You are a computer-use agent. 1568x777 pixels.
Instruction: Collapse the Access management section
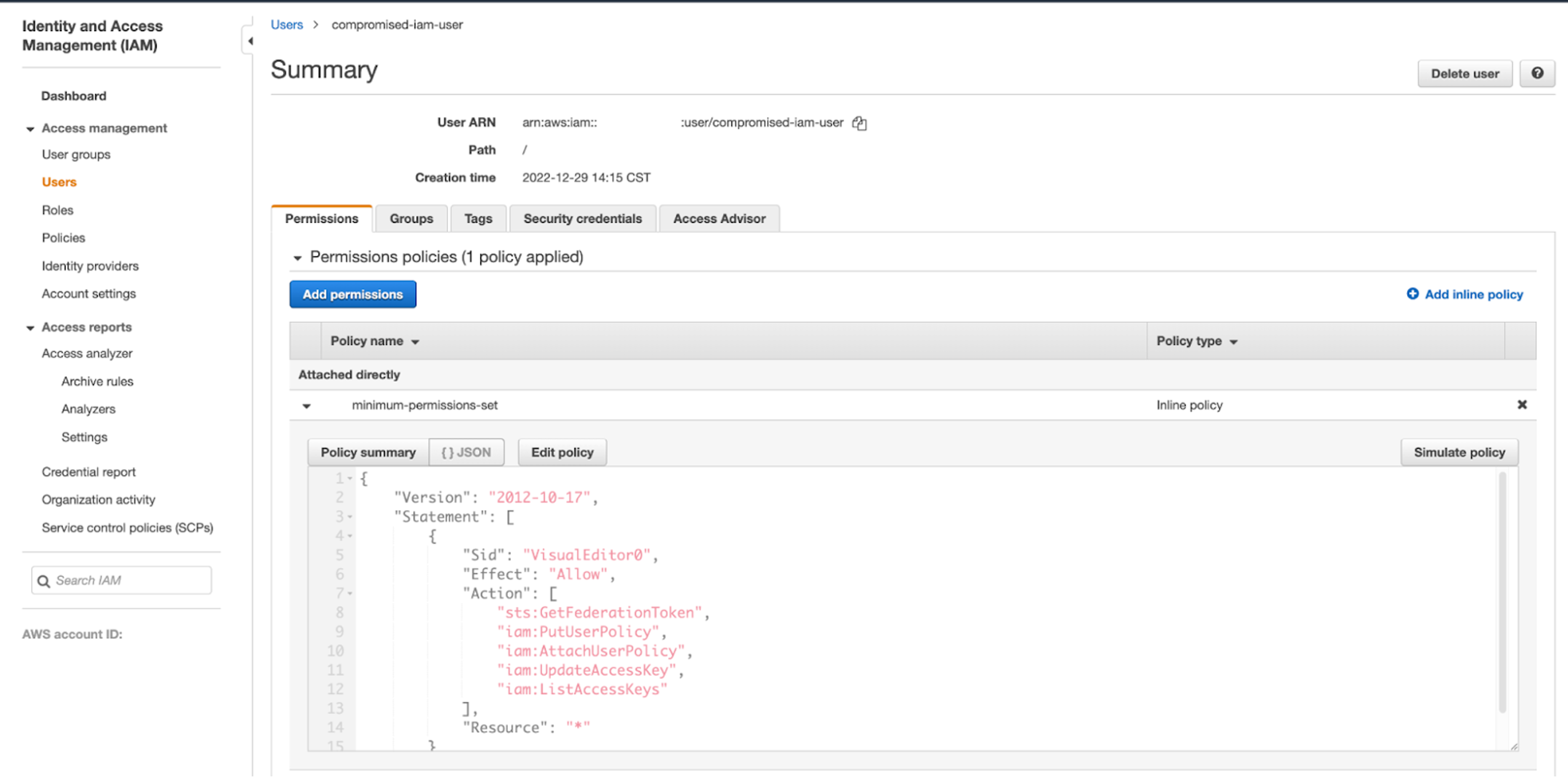pos(30,129)
